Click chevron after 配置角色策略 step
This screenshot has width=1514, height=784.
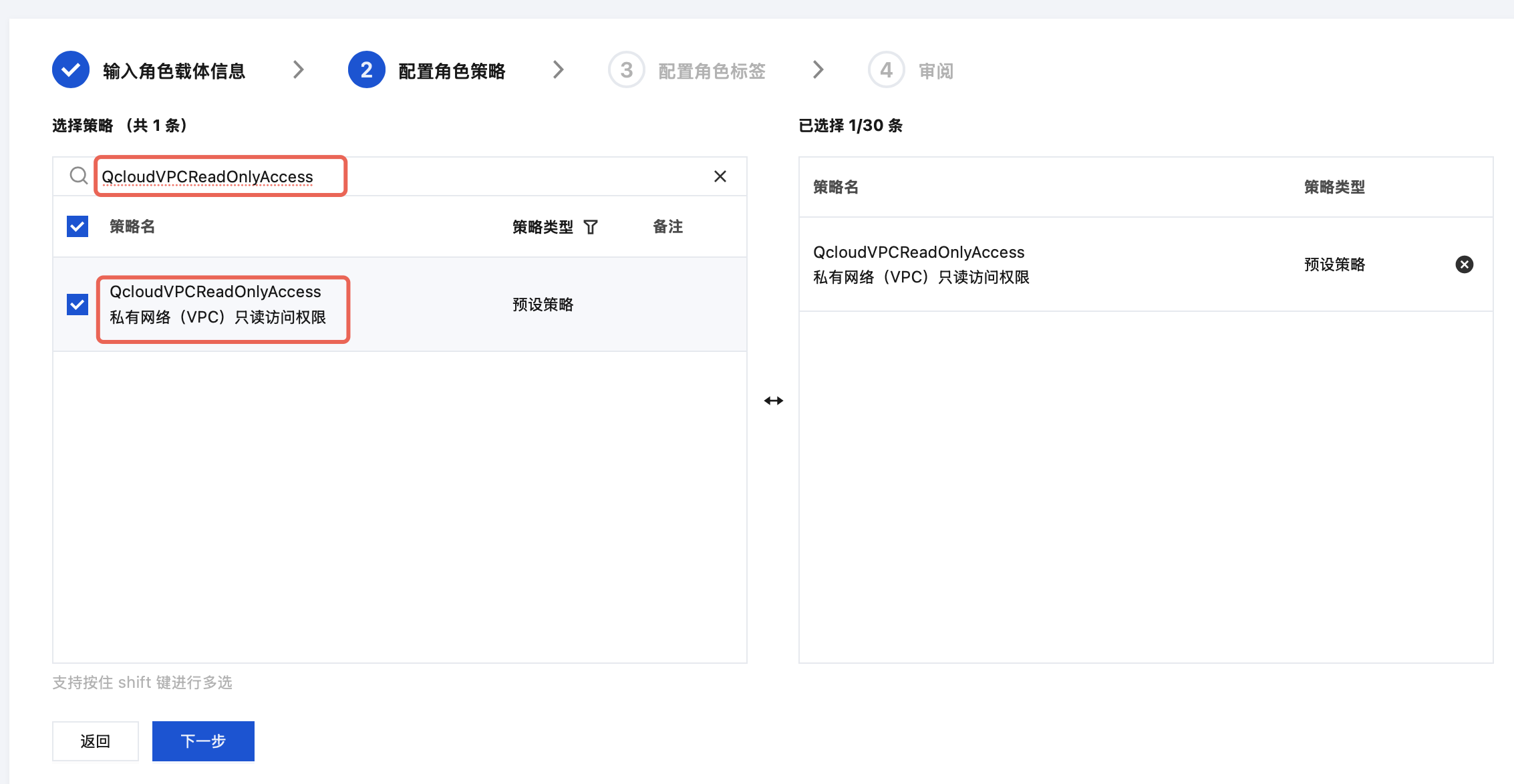[559, 70]
